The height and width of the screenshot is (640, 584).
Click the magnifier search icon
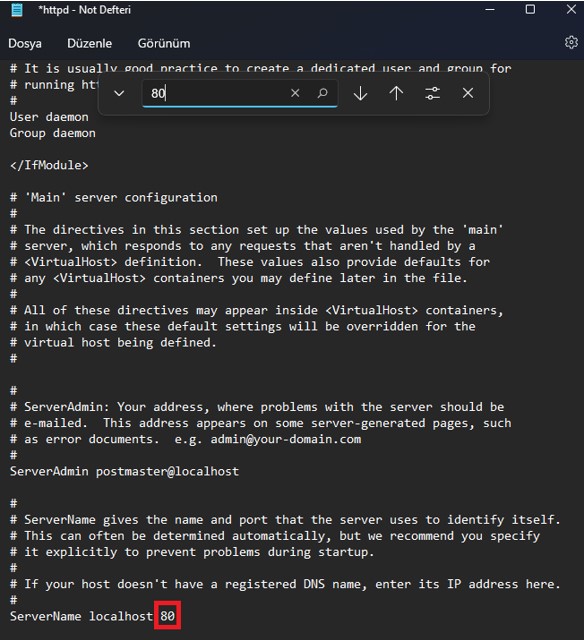[x=322, y=93]
